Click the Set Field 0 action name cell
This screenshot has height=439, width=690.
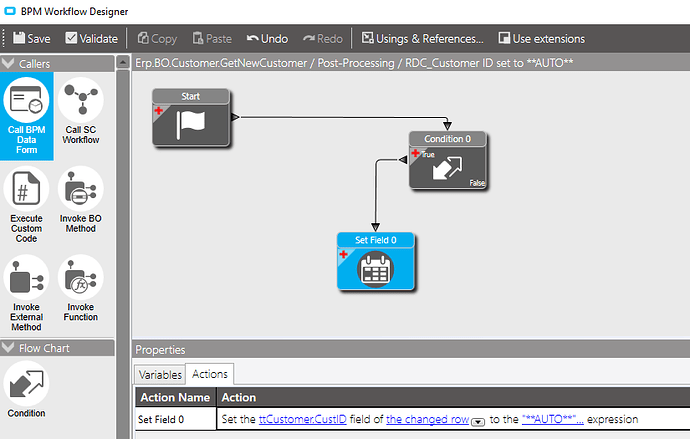coord(176,419)
